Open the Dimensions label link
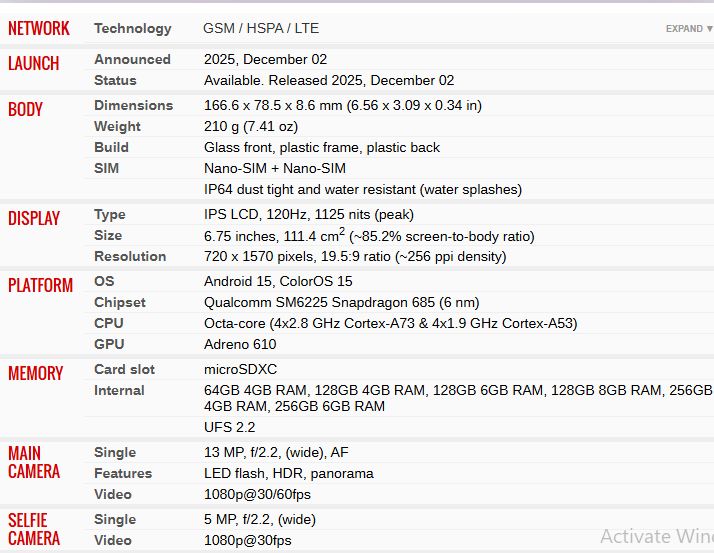The image size is (714, 553). (133, 105)
